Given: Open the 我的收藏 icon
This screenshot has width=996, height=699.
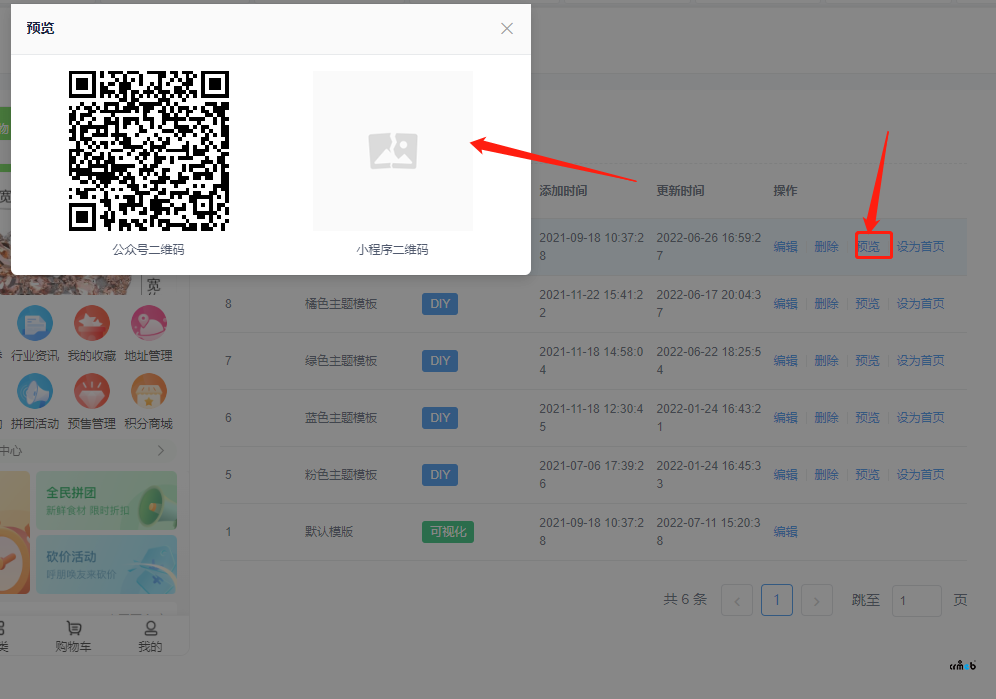Looking at the screenshot, I should pyautogui.click(x=92, y=324).
